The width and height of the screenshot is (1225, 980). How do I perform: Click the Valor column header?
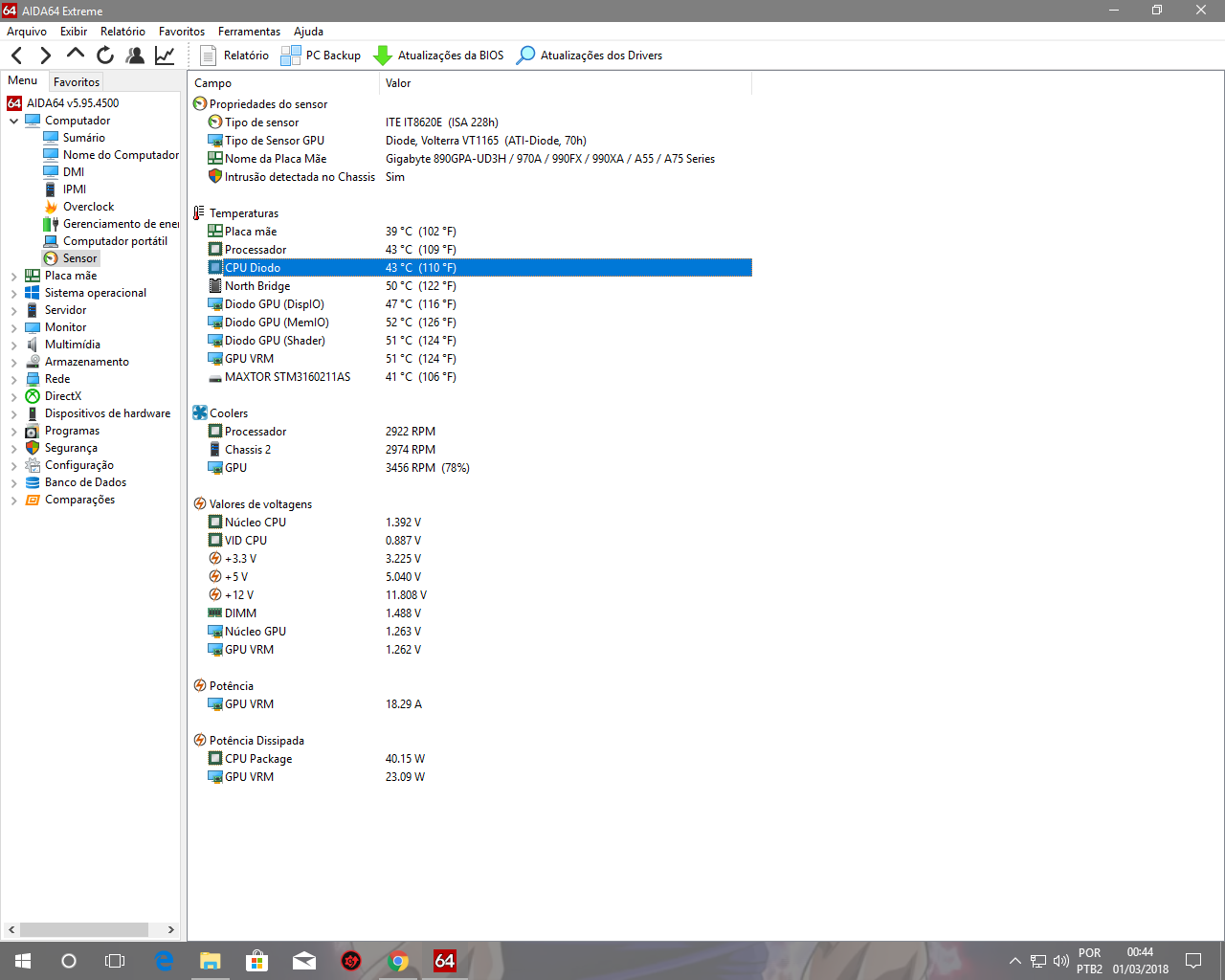click(566, 83)
